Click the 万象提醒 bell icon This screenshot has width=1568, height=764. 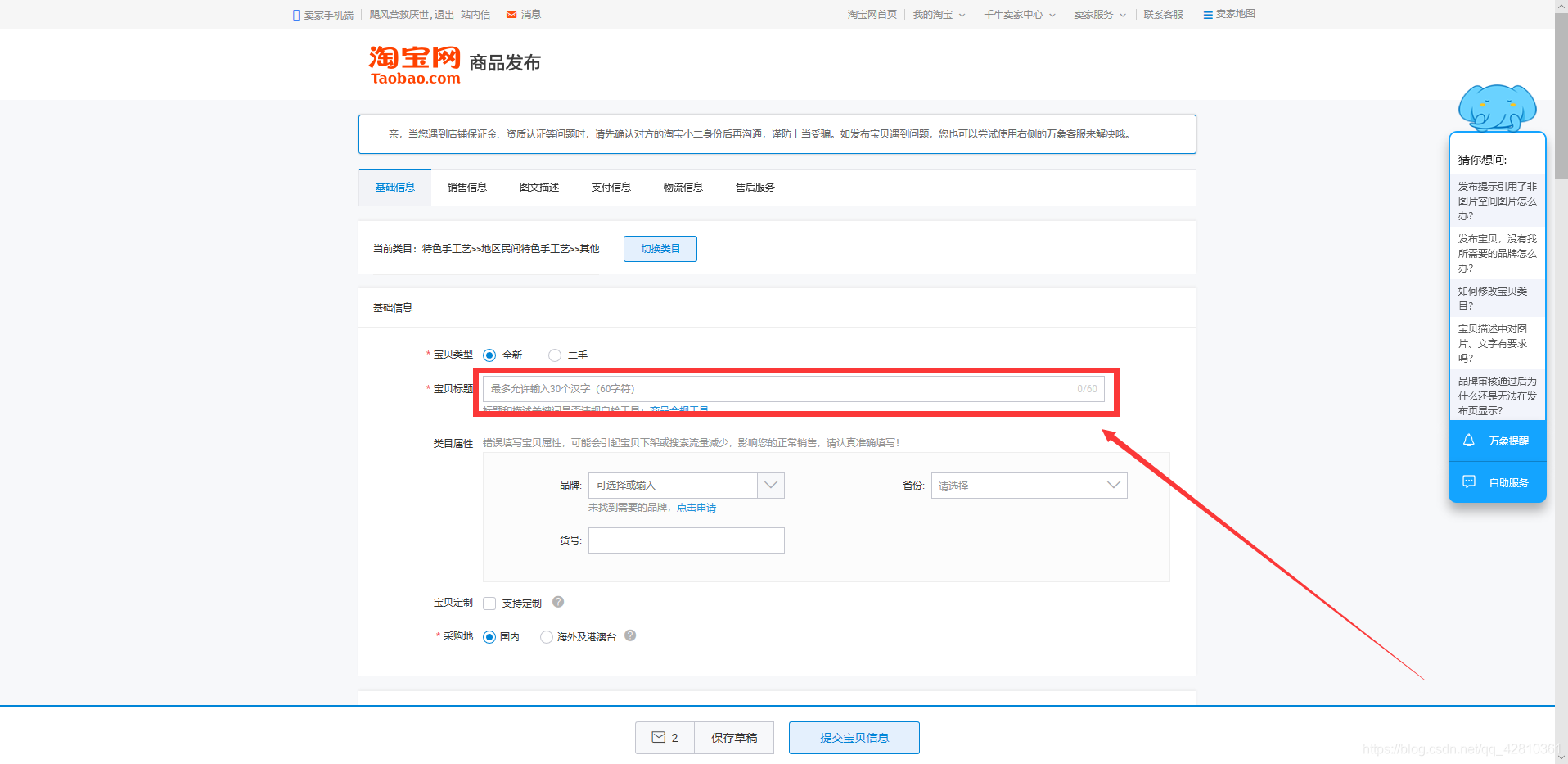pyautogui.click(x=1469, y=441)
